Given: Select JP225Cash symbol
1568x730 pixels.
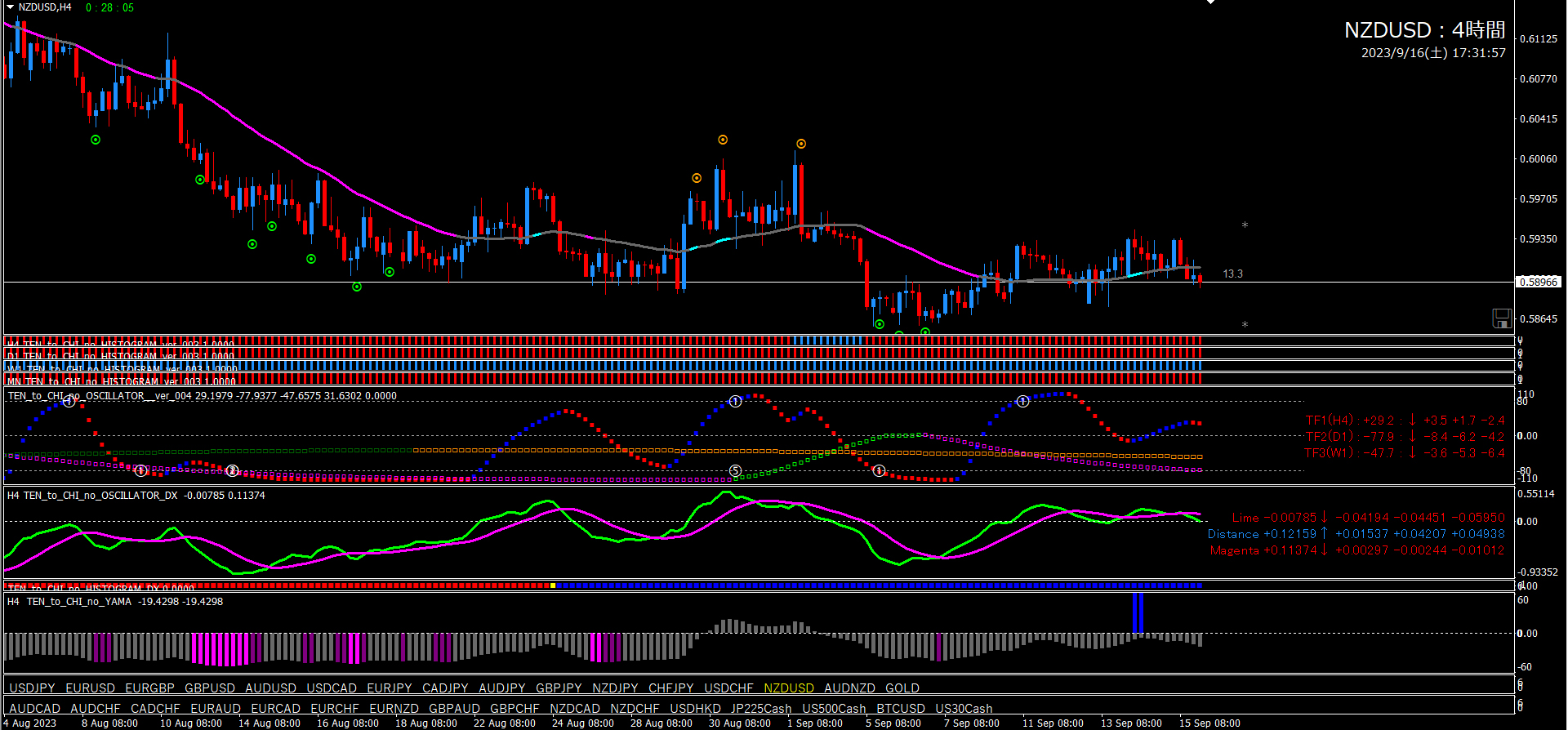Looking at the screenshot, I should 761,709.
